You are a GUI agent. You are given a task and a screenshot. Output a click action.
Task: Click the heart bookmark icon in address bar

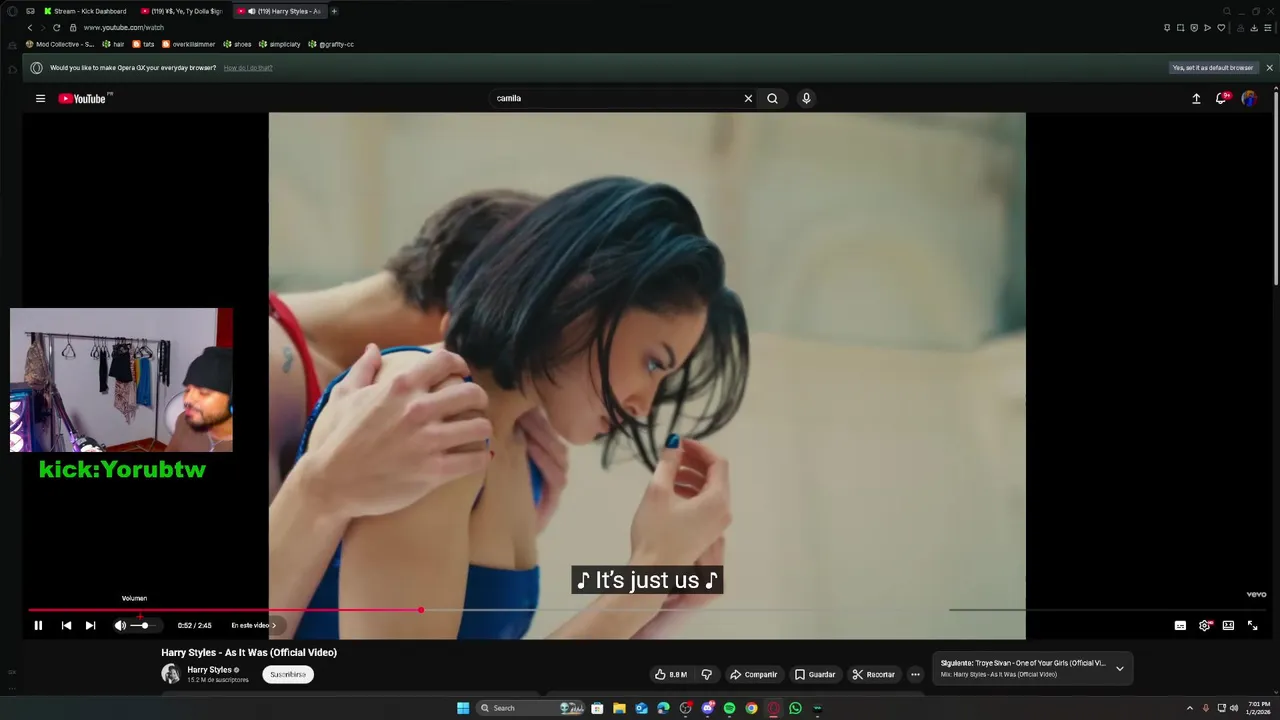click(1221, 27)
